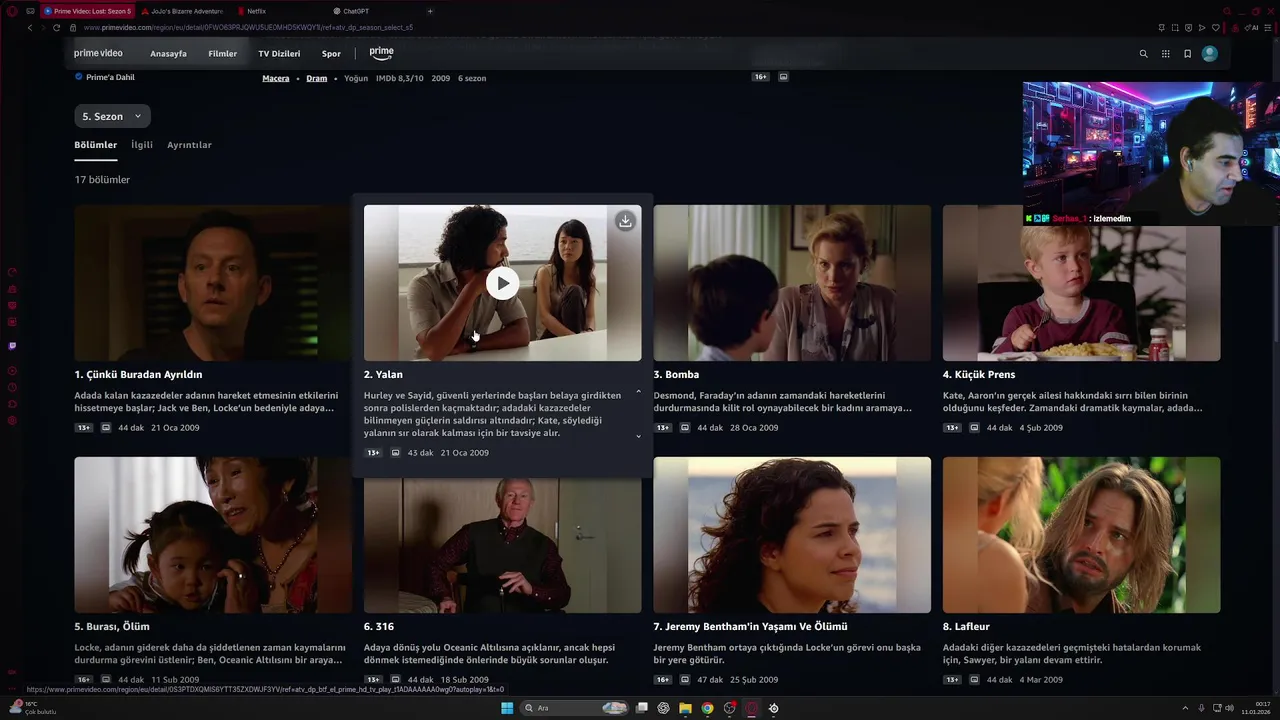The width and height of the screenshot is (1280, 720).
Task: Click episode 8 Lafleur thumbnail
Action: (x=1081, y=535)
